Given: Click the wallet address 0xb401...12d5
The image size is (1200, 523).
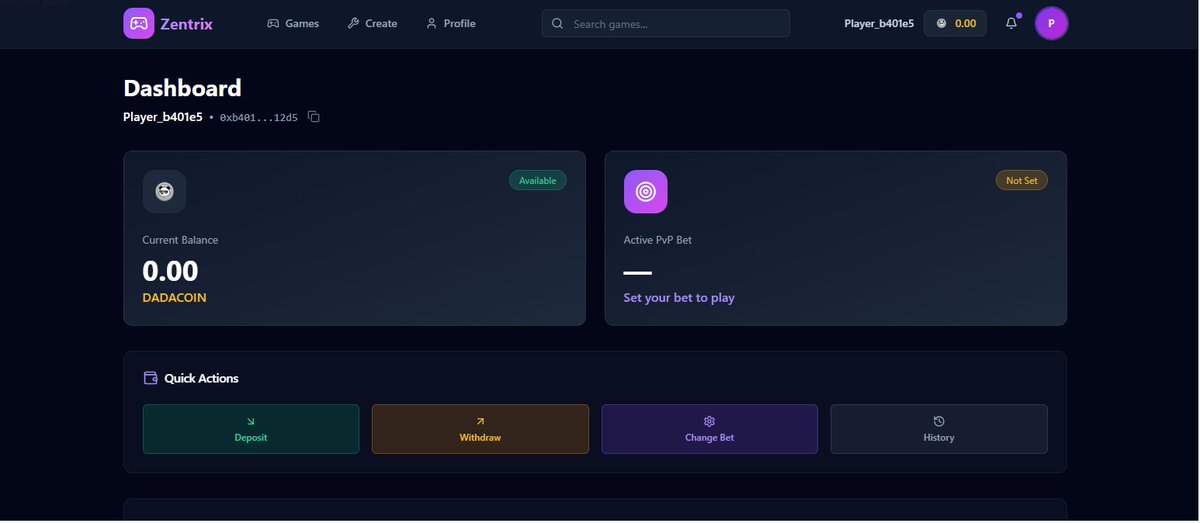Looking at the screenshot, I should (259, 118).
